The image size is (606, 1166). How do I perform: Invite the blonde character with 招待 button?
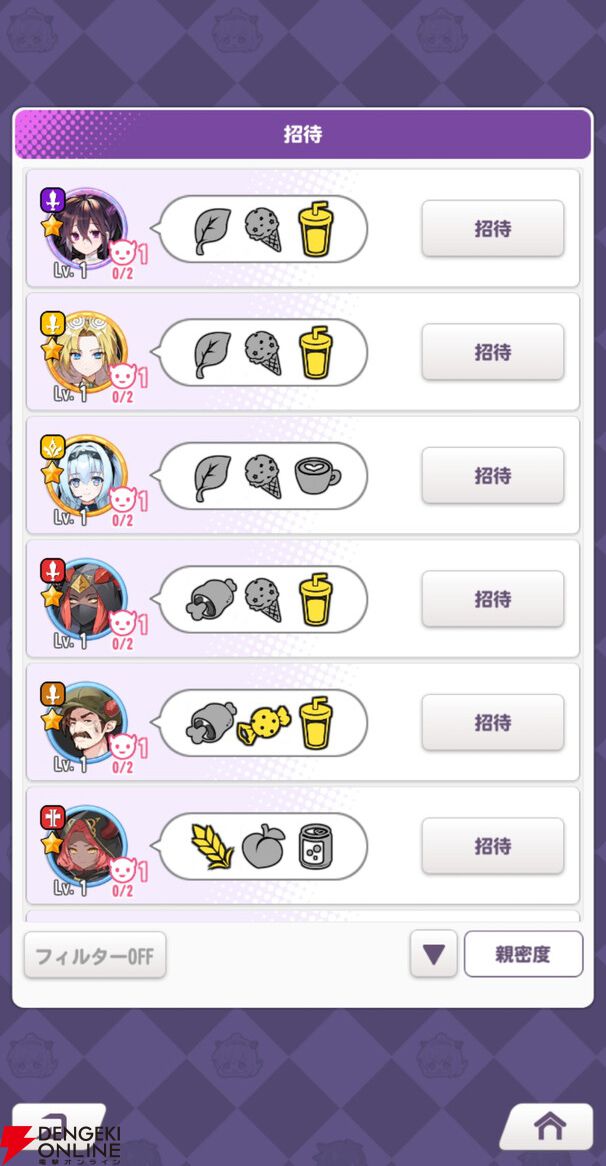[x=492, y=352]
